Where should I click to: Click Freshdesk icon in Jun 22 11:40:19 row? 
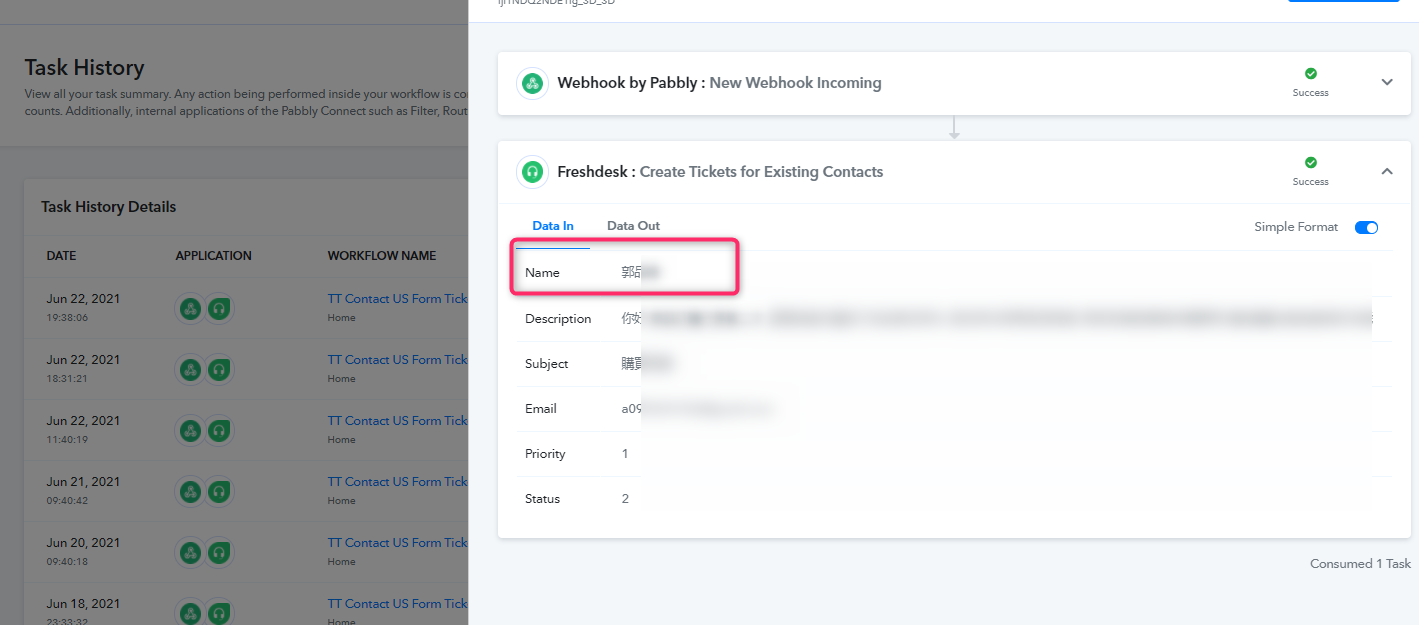click(x=219, y=431)
